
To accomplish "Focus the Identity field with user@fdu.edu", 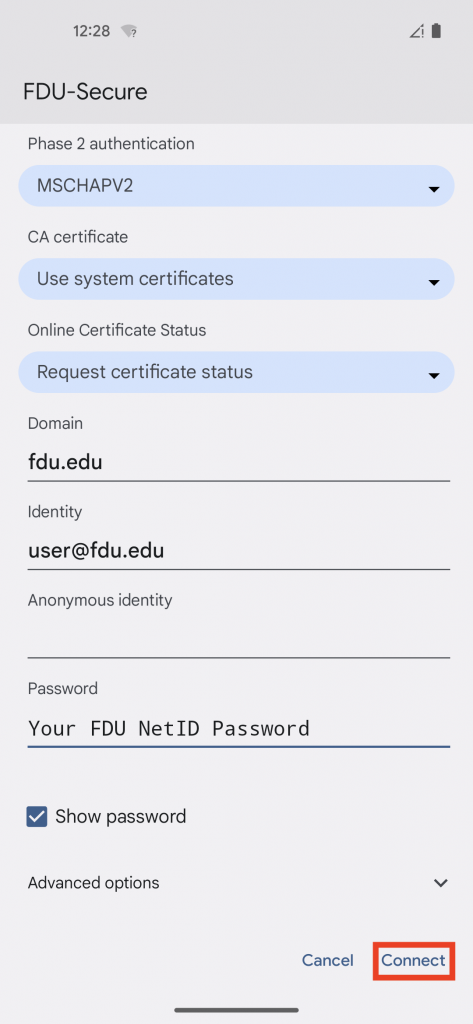I will click(238, 551).
